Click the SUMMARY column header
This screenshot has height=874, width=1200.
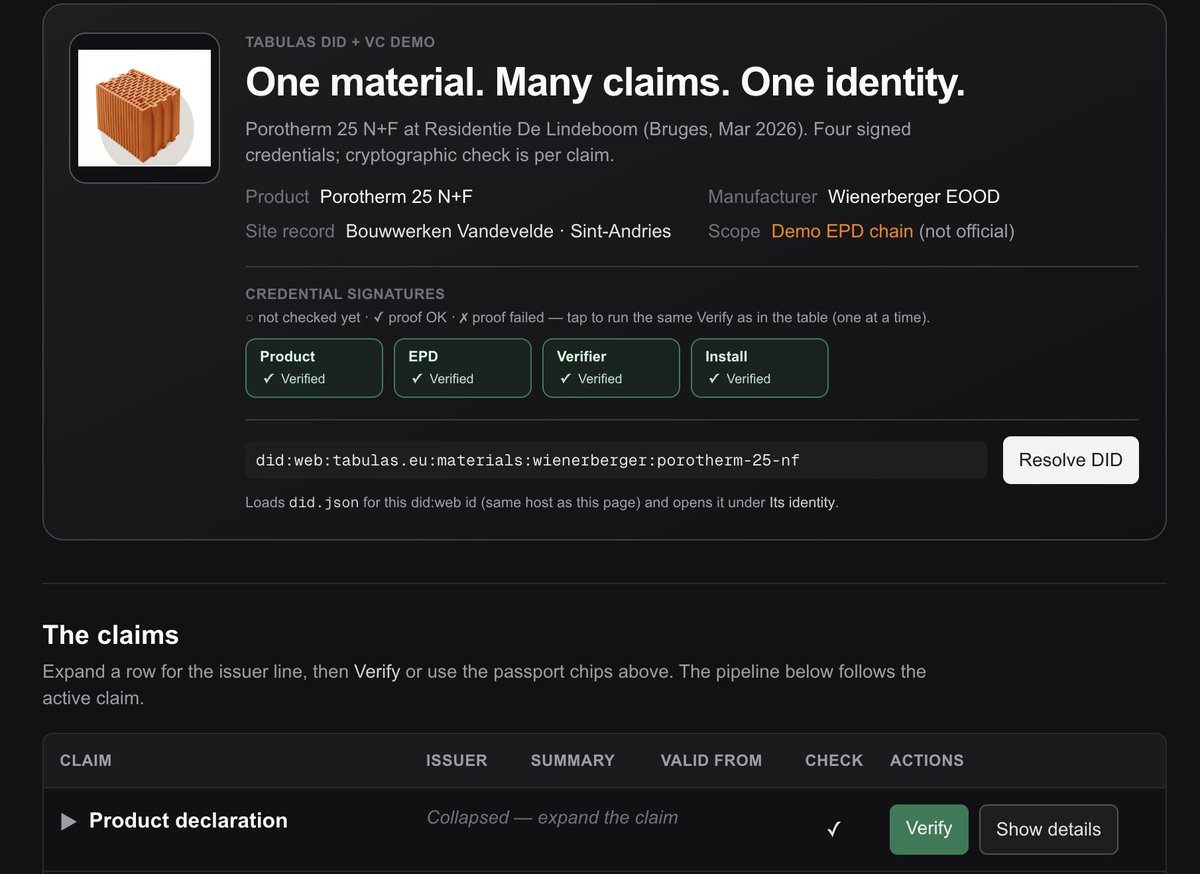(573, 760)
